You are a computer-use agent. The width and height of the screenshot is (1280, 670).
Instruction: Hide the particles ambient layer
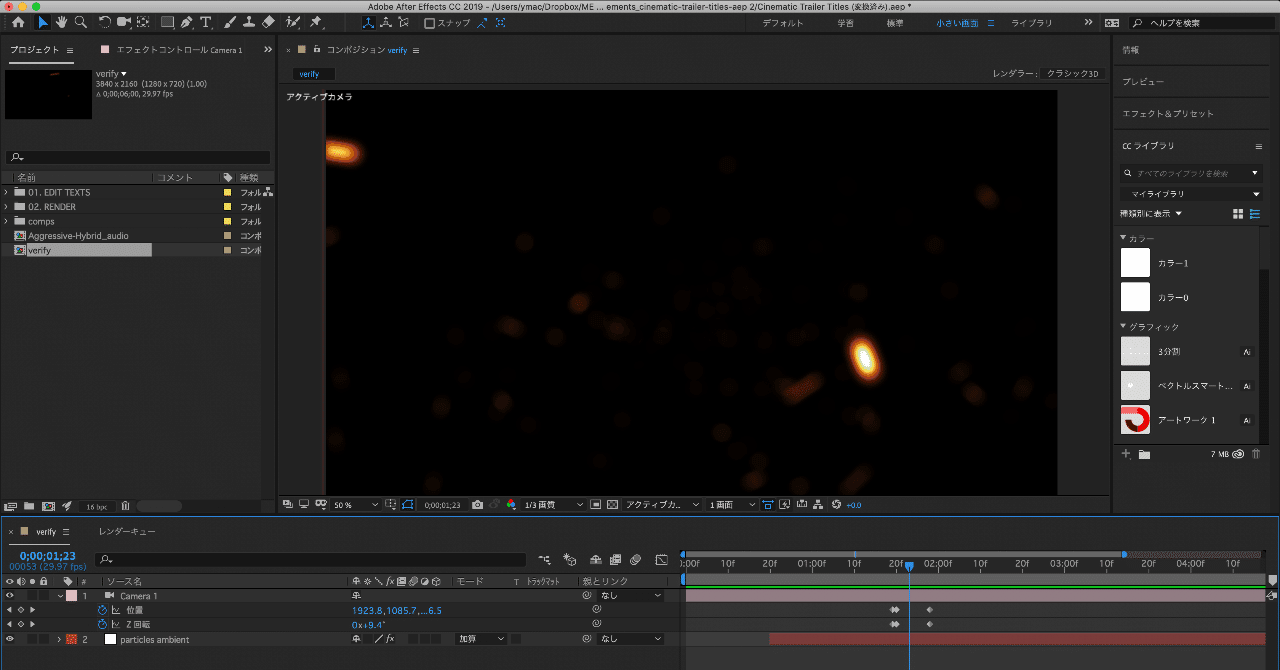(8, 639)
